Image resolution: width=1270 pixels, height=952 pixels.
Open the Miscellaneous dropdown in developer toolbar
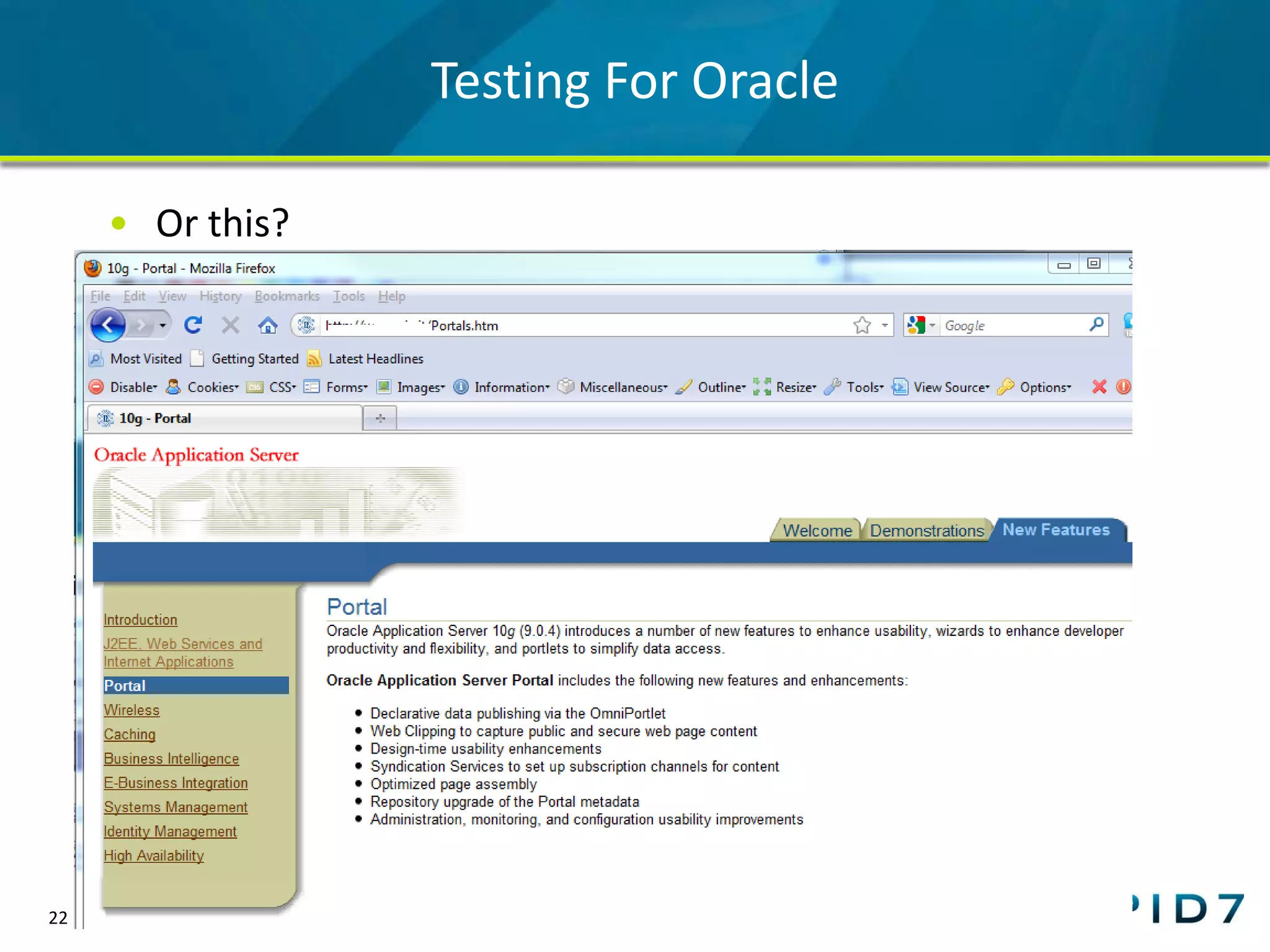613,387
